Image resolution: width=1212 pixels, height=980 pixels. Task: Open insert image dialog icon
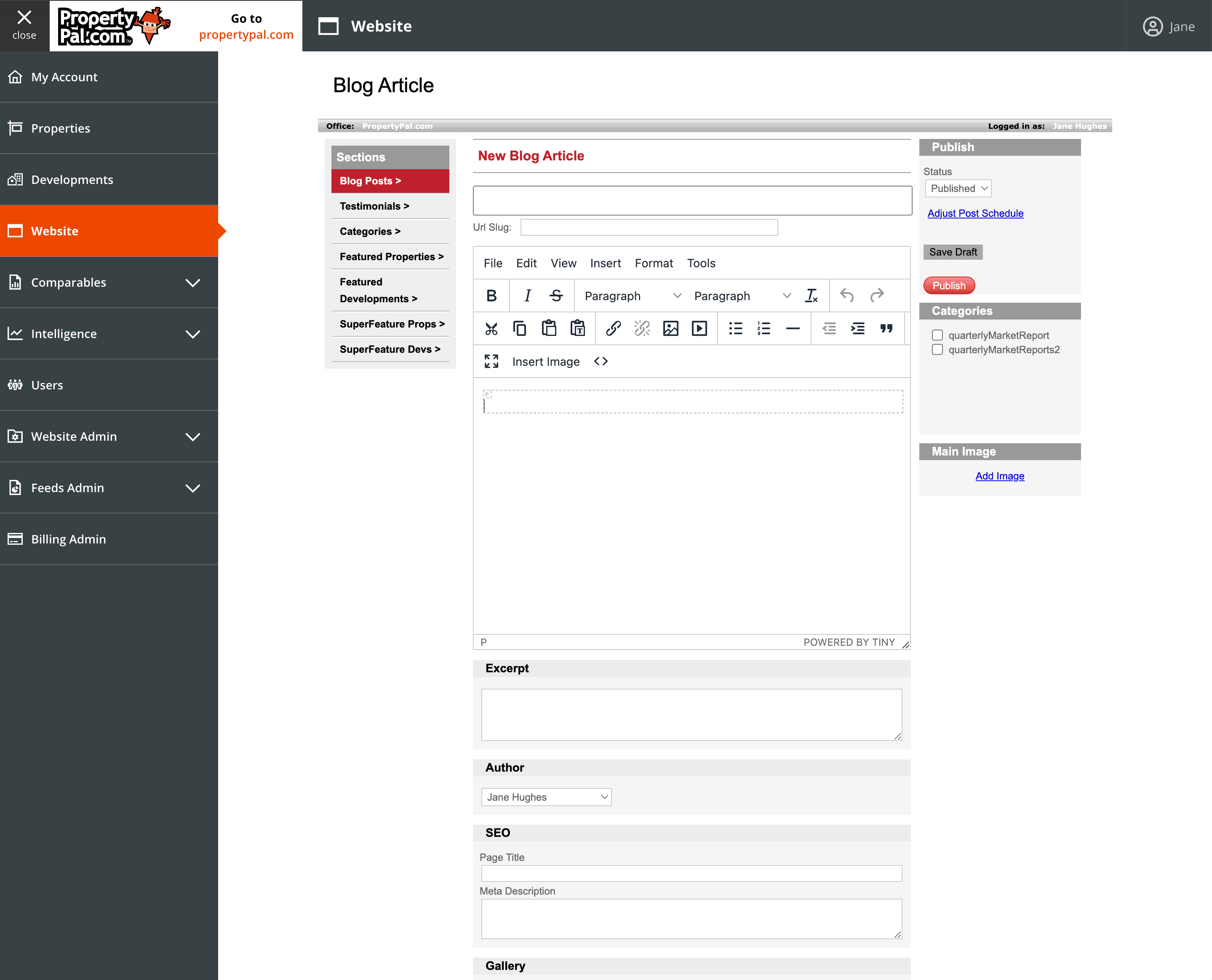671,328
